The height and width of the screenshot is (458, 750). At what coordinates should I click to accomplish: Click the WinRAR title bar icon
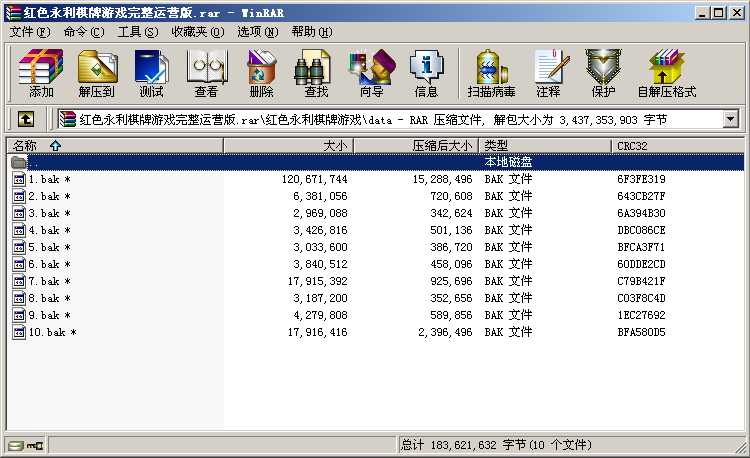13,12
